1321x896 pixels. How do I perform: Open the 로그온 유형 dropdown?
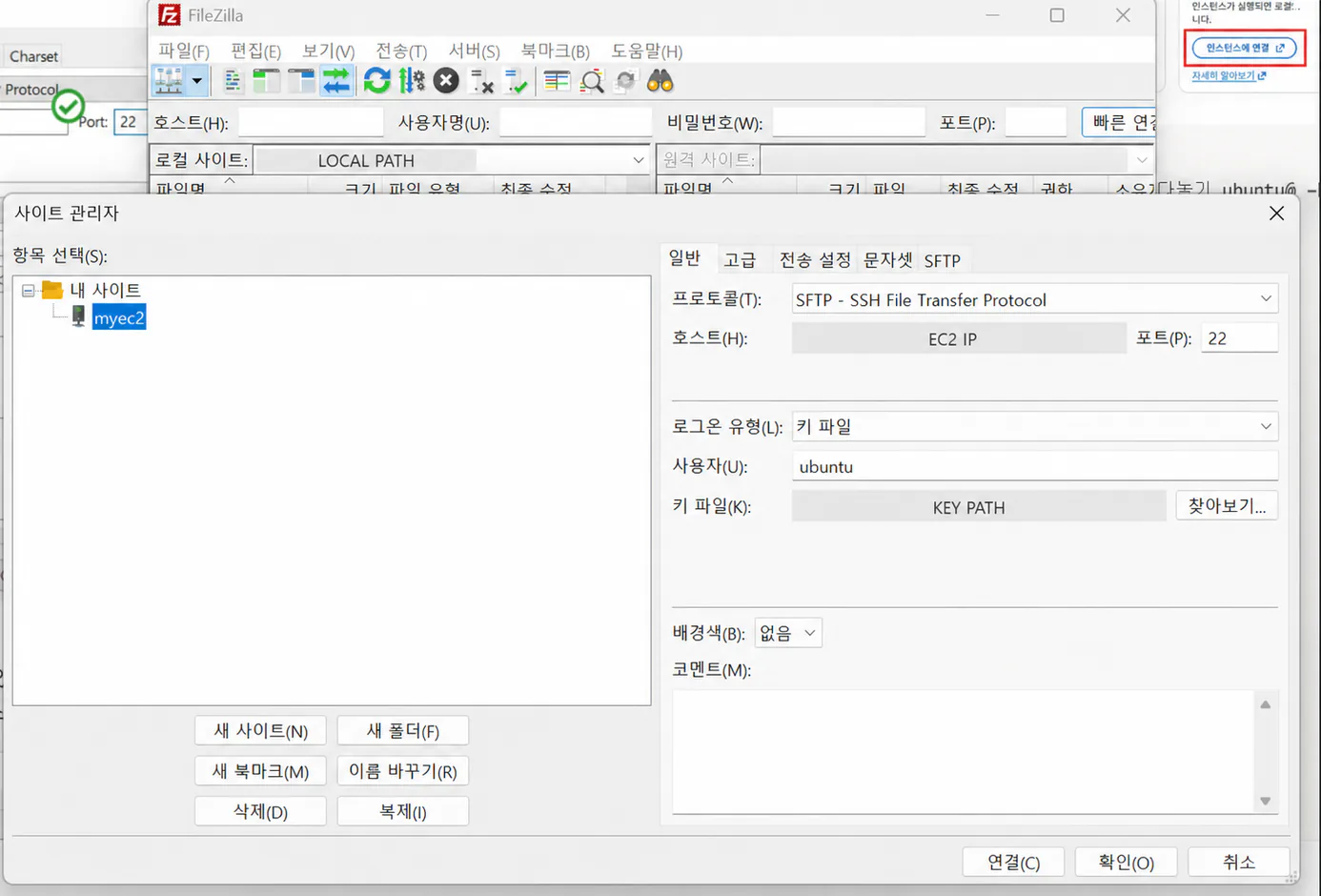pyautogui.click(x=1035, y=426)
